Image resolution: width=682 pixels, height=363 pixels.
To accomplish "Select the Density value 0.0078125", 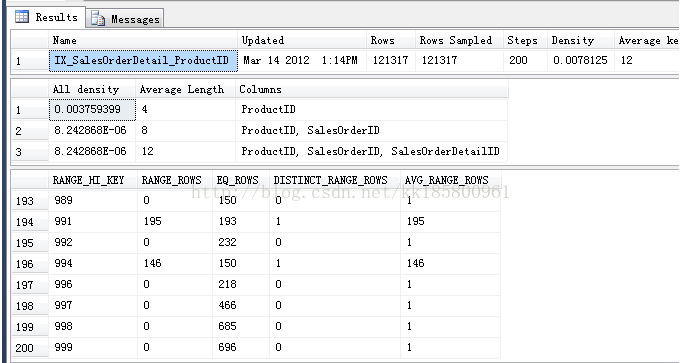I will (581, 60).
